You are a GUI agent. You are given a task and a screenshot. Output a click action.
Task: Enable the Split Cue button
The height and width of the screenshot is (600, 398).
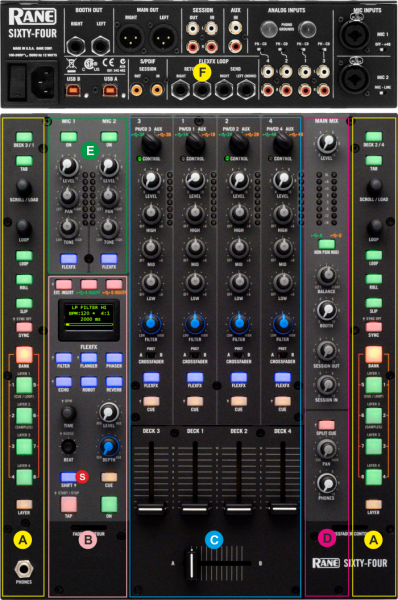[x=326, y=425]
